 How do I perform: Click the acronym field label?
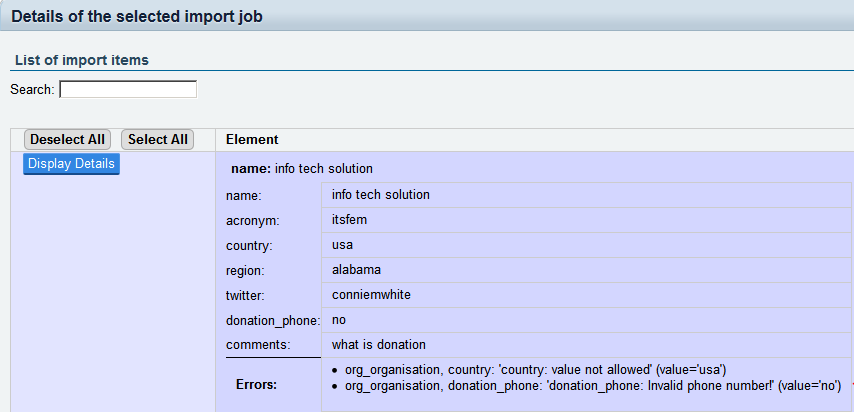[x=255, y=220]
